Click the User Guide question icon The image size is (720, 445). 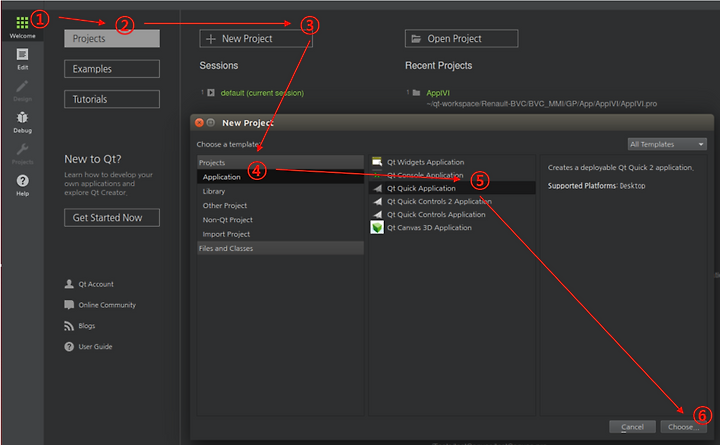(x=69, y=347)
